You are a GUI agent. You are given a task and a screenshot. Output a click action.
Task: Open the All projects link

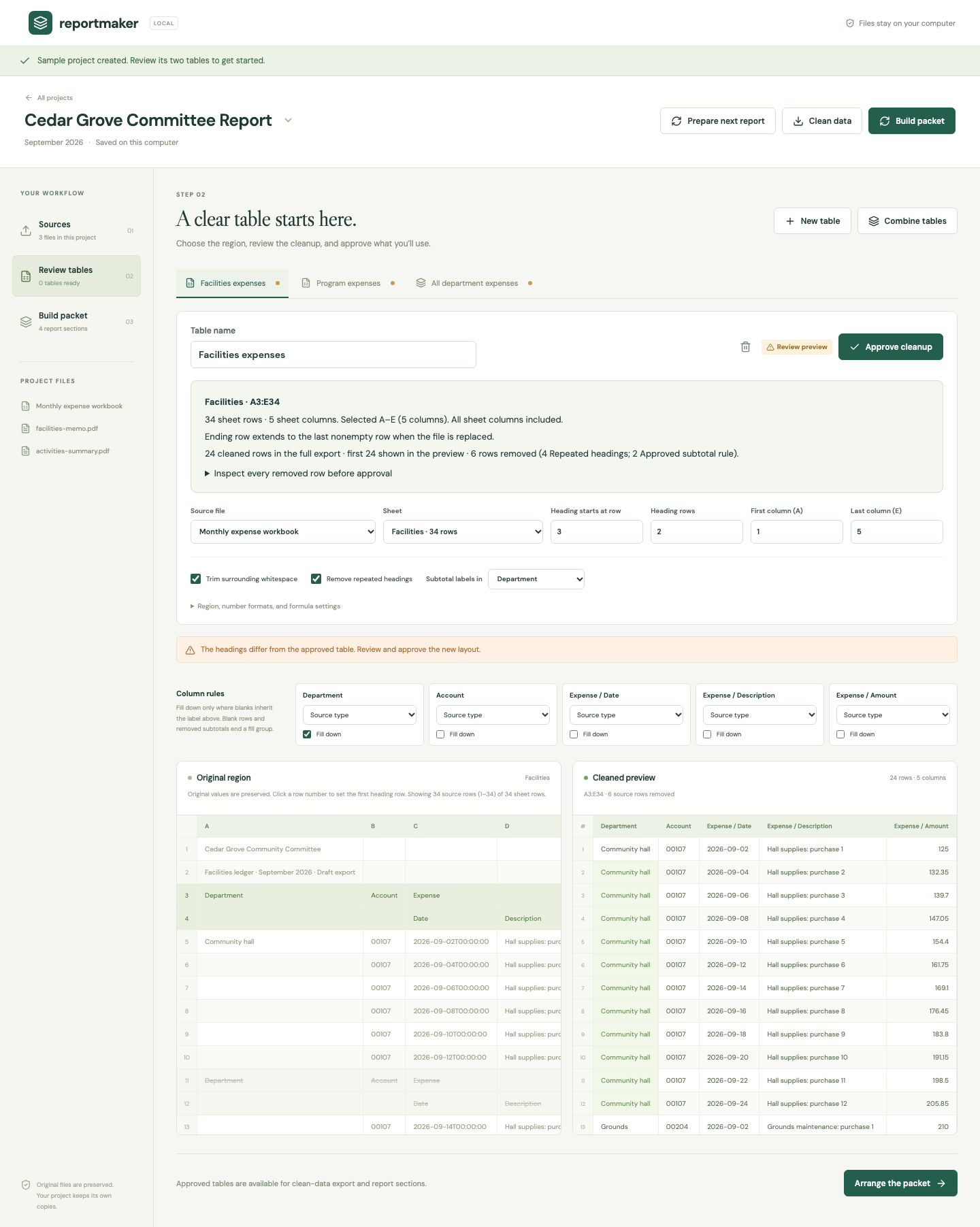pyautogui.click(x=49, y=98)
